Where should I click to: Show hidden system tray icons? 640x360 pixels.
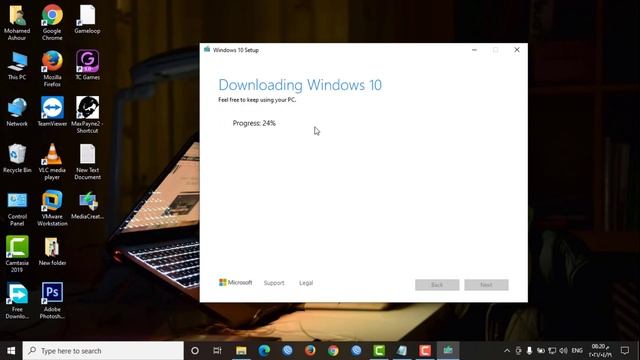tap(507, 351)
